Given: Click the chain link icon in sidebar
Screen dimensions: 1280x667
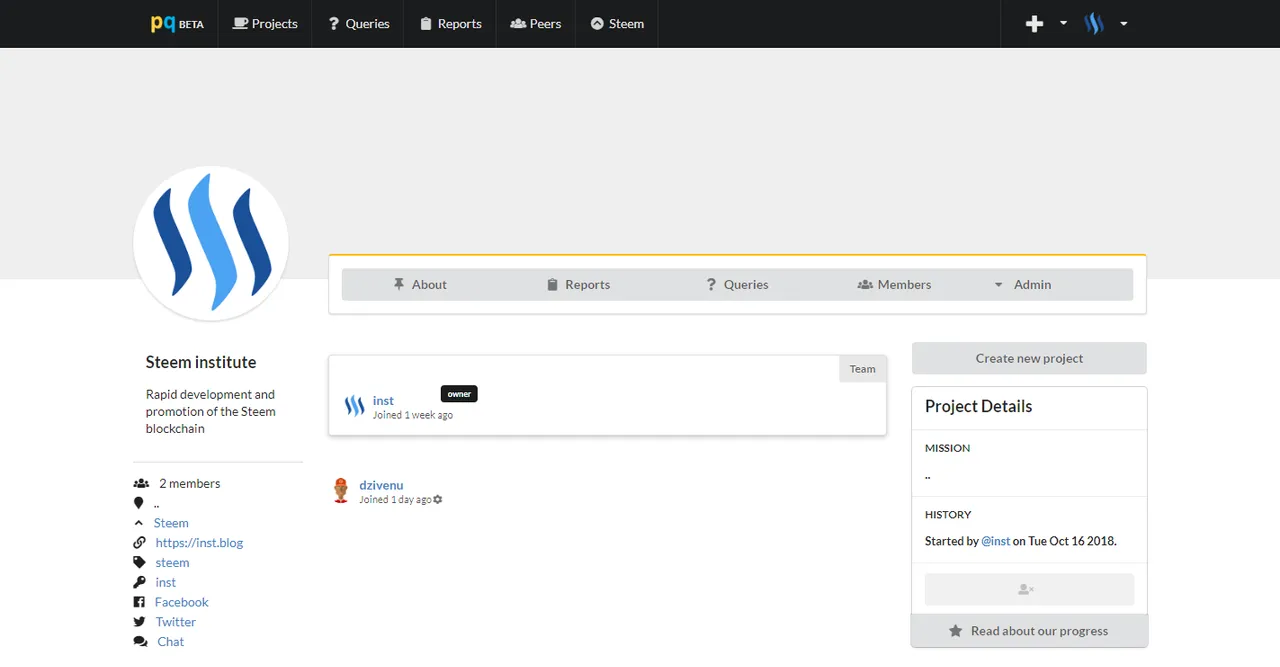Looking at the screenshot, I should (x=139, y=543).
